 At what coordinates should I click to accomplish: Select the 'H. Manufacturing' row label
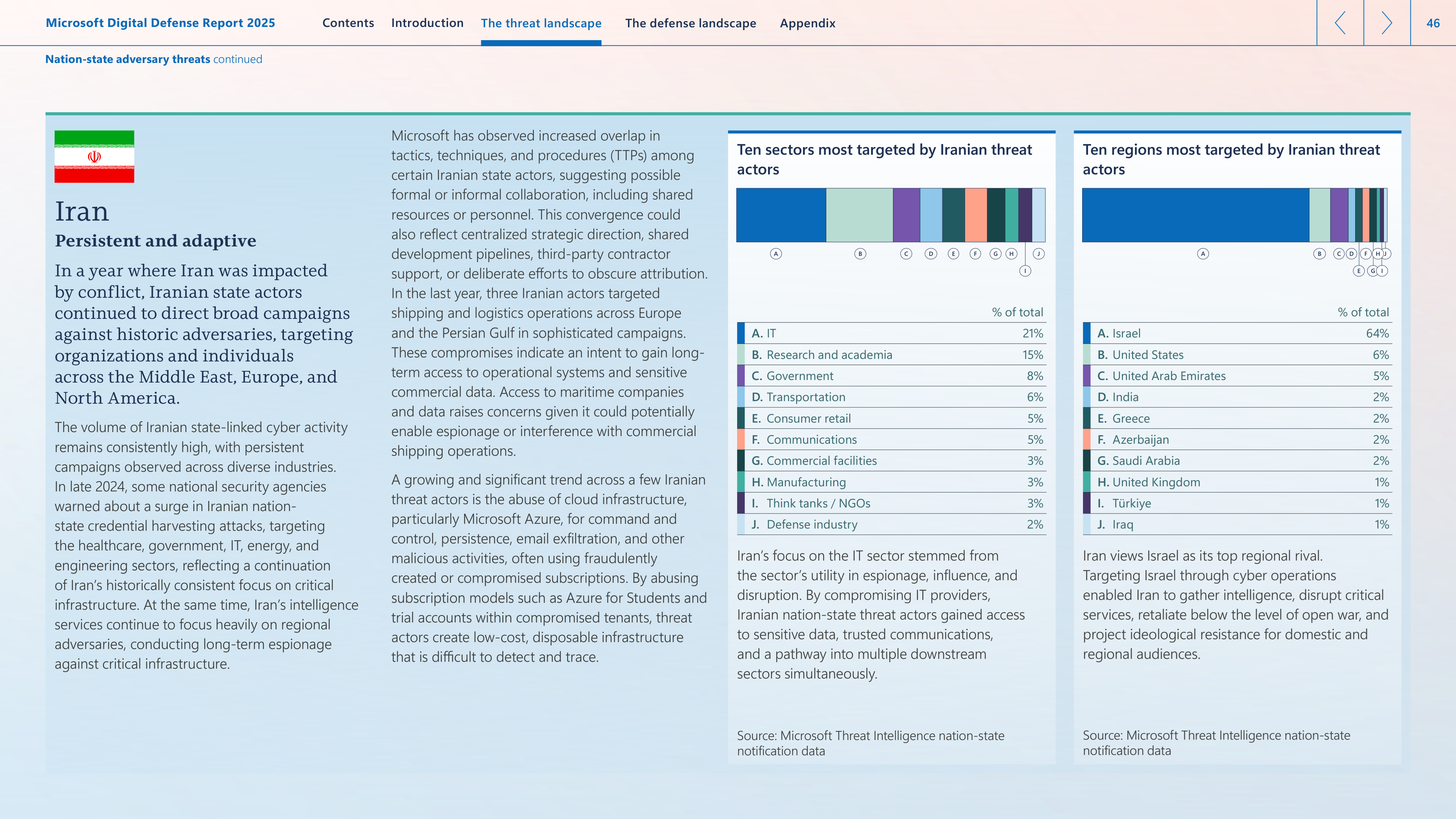tap(799, 482)
